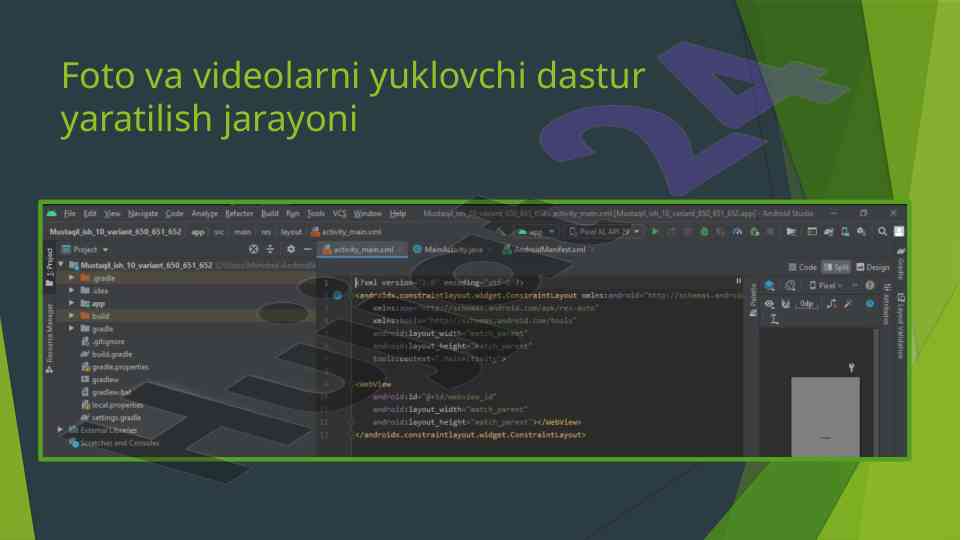961x540 pixels.
Task: Select gradle.properties file in project tree
Action: click(x=119, y=367)
